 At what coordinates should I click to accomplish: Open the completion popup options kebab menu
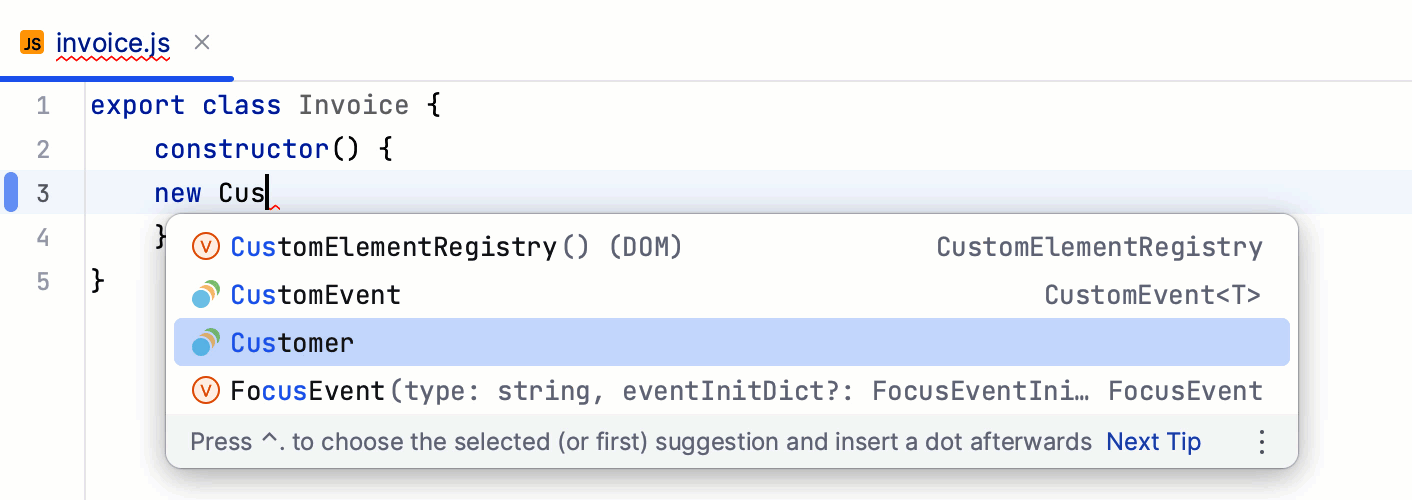(x=1261, y=442)
